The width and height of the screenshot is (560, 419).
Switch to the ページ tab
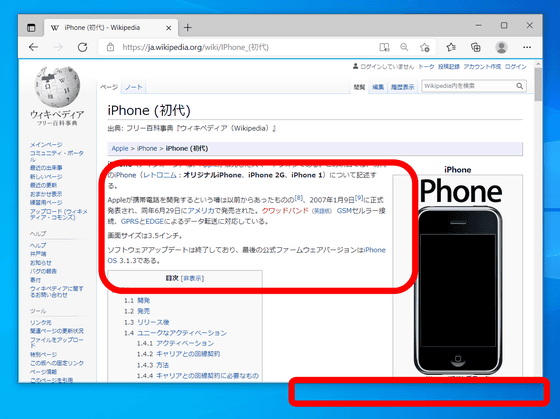coord(109,87)
